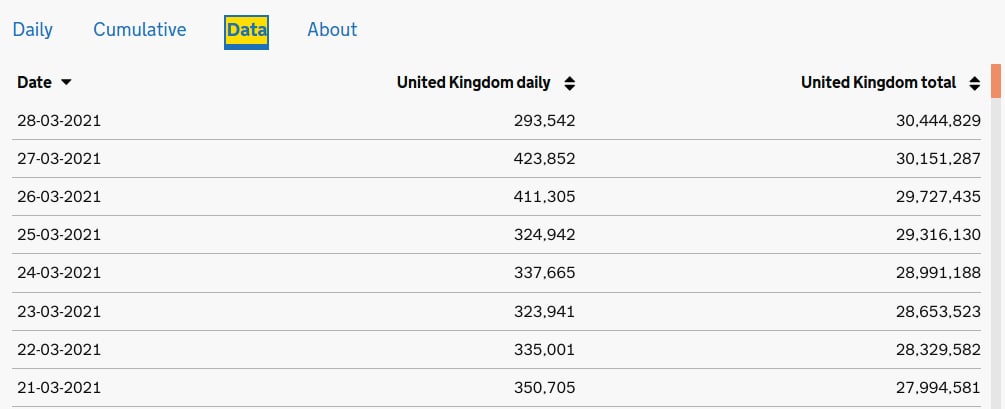
Task: Click total value 29,727,435
Action: coord(938,197)
